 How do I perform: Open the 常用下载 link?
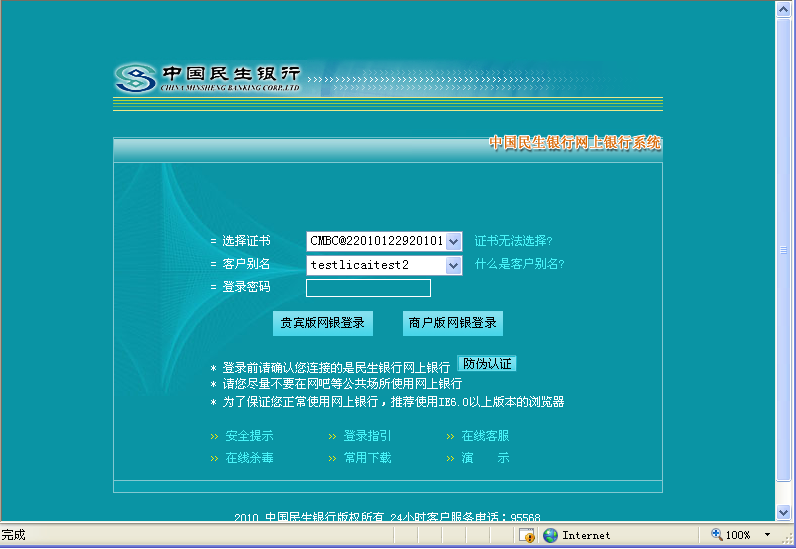click(368, 458)
